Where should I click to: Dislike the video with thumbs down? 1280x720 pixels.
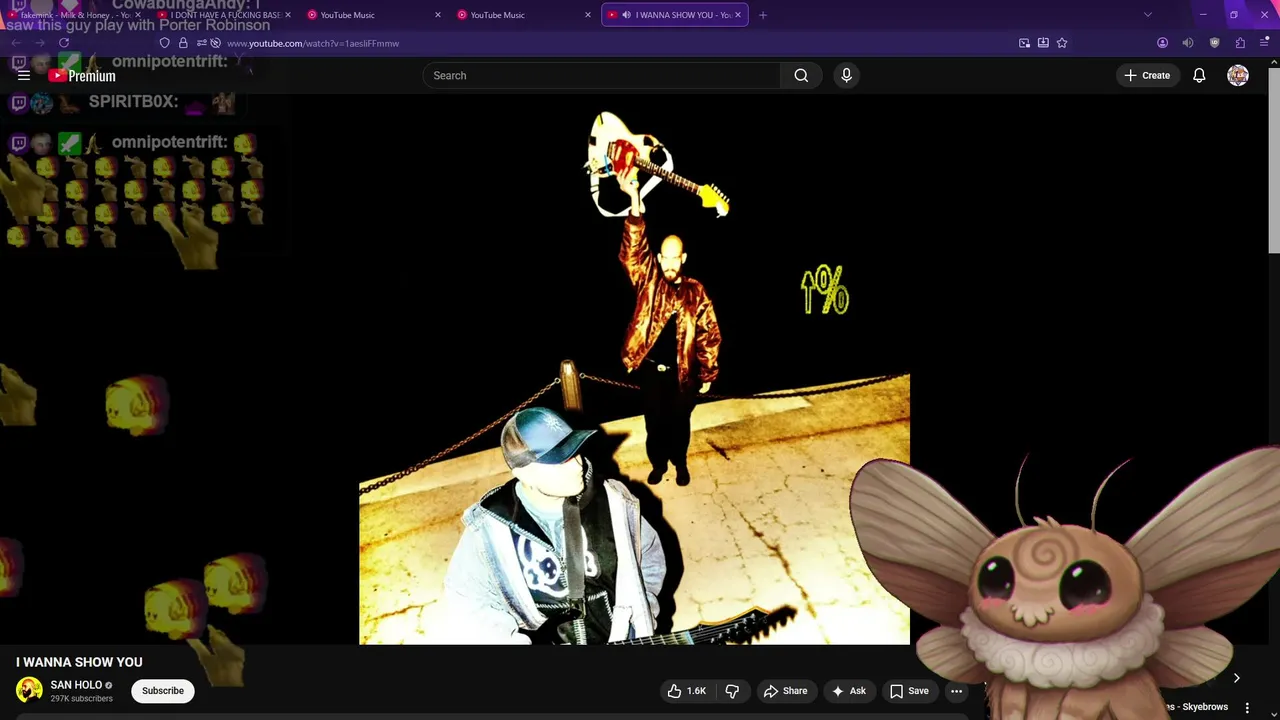coord(732,691)
